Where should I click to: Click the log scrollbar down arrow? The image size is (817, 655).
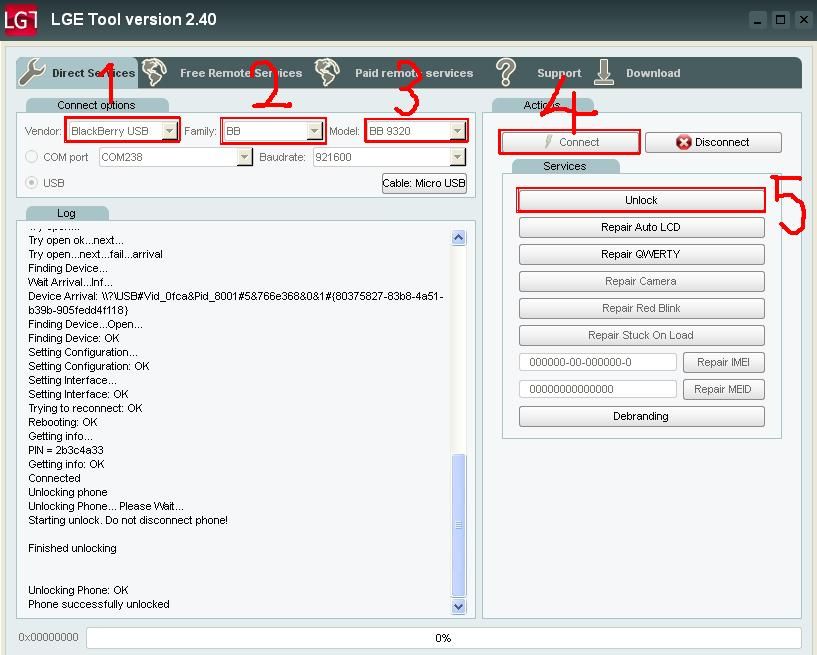click(x=459, y=607)
